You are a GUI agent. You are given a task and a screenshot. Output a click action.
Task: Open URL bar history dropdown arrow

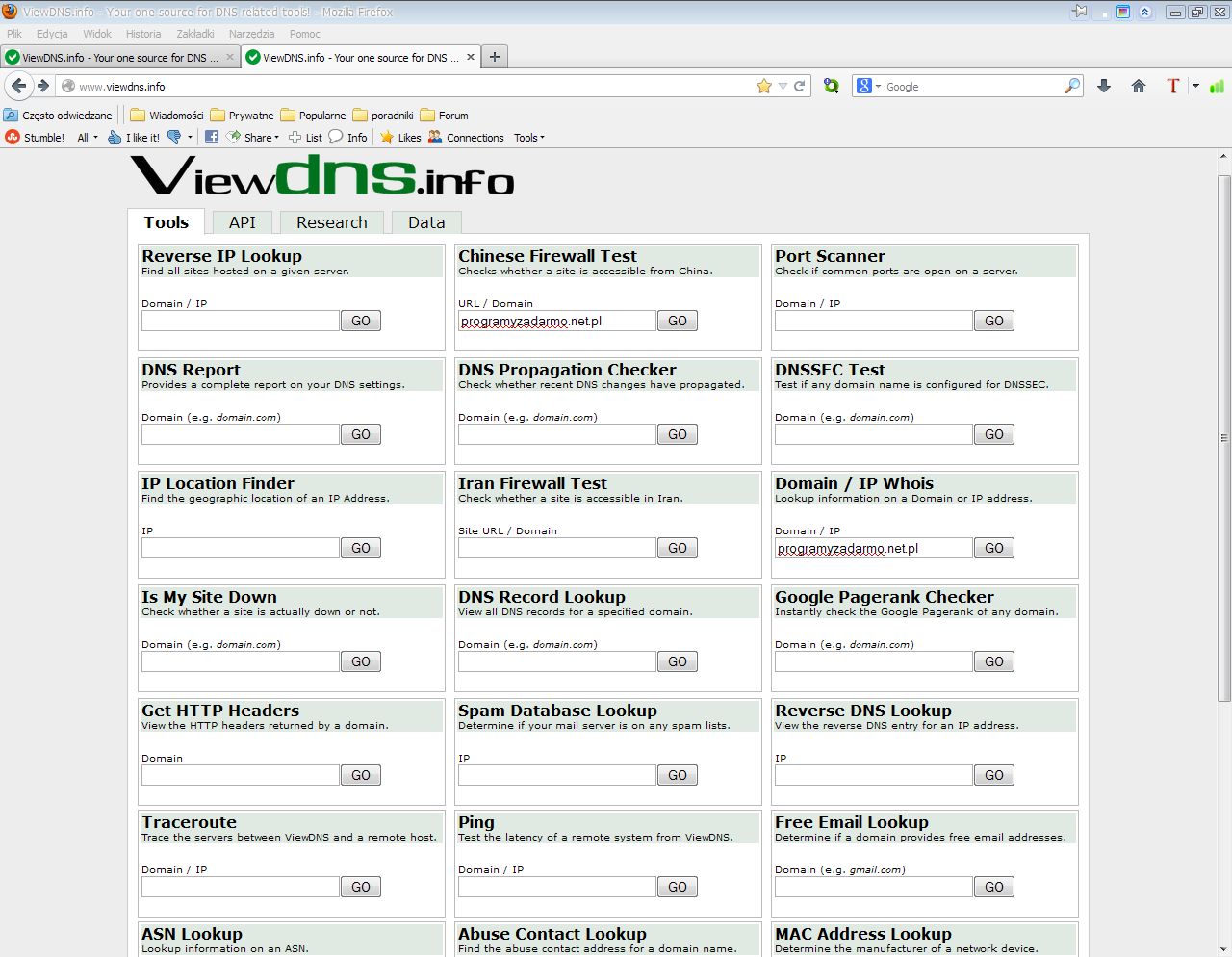783,86
